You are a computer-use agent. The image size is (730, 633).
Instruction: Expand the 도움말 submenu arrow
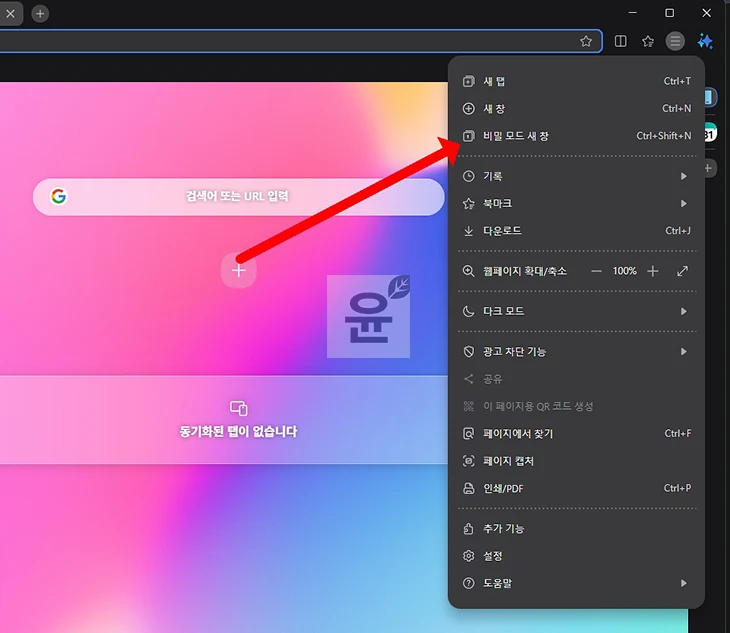point(683,583)
